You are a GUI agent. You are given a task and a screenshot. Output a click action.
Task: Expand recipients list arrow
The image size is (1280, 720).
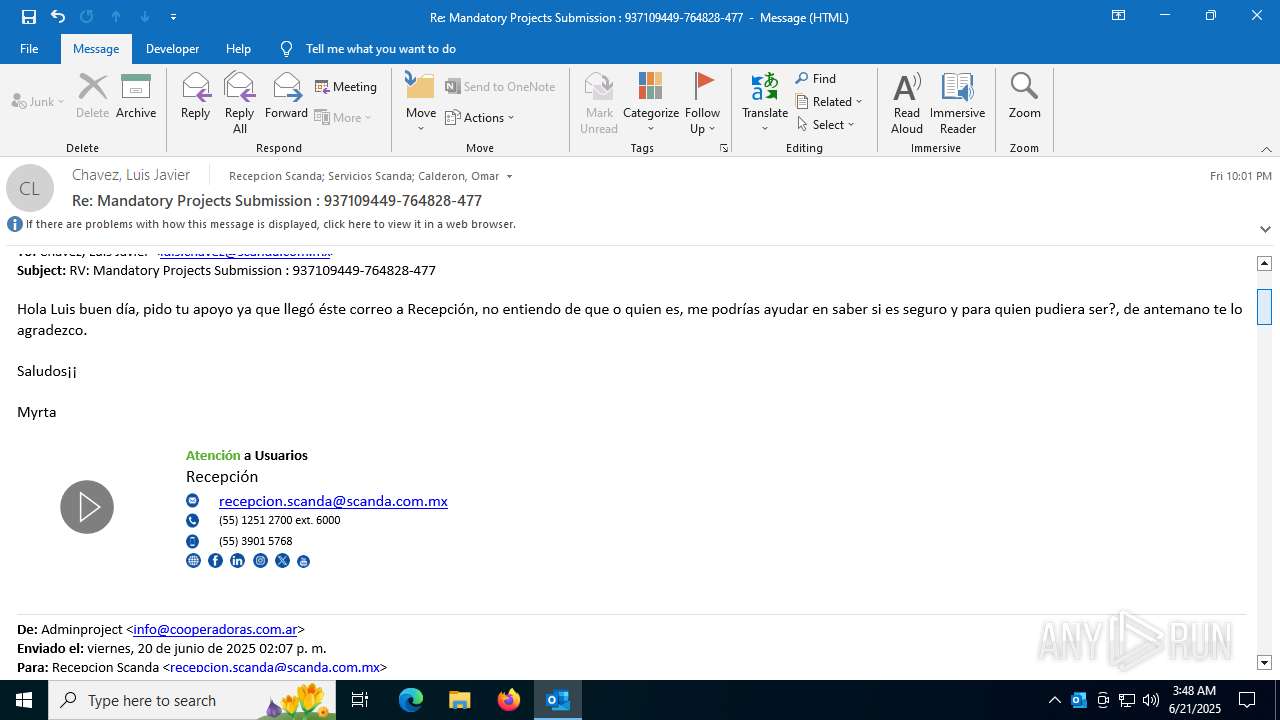point(509,176)
